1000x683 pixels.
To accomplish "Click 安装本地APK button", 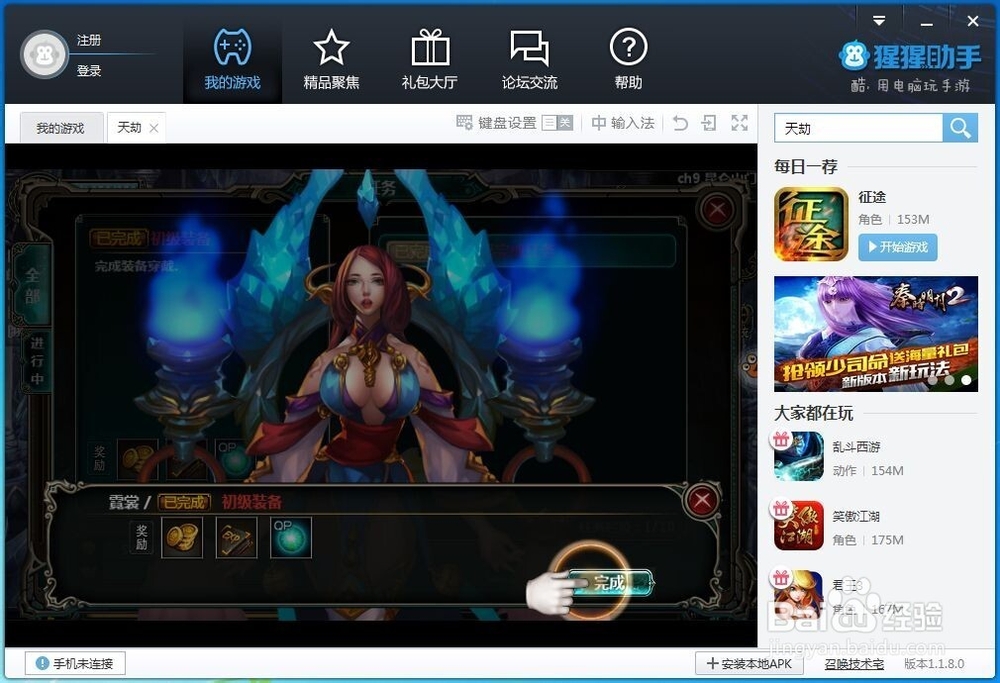I will click(x=749, y=663).
